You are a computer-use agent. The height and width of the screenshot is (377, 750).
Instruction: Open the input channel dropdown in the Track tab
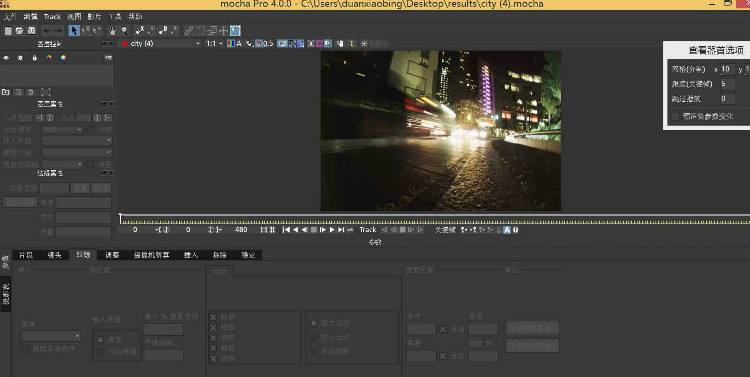[x=51, y=336]
